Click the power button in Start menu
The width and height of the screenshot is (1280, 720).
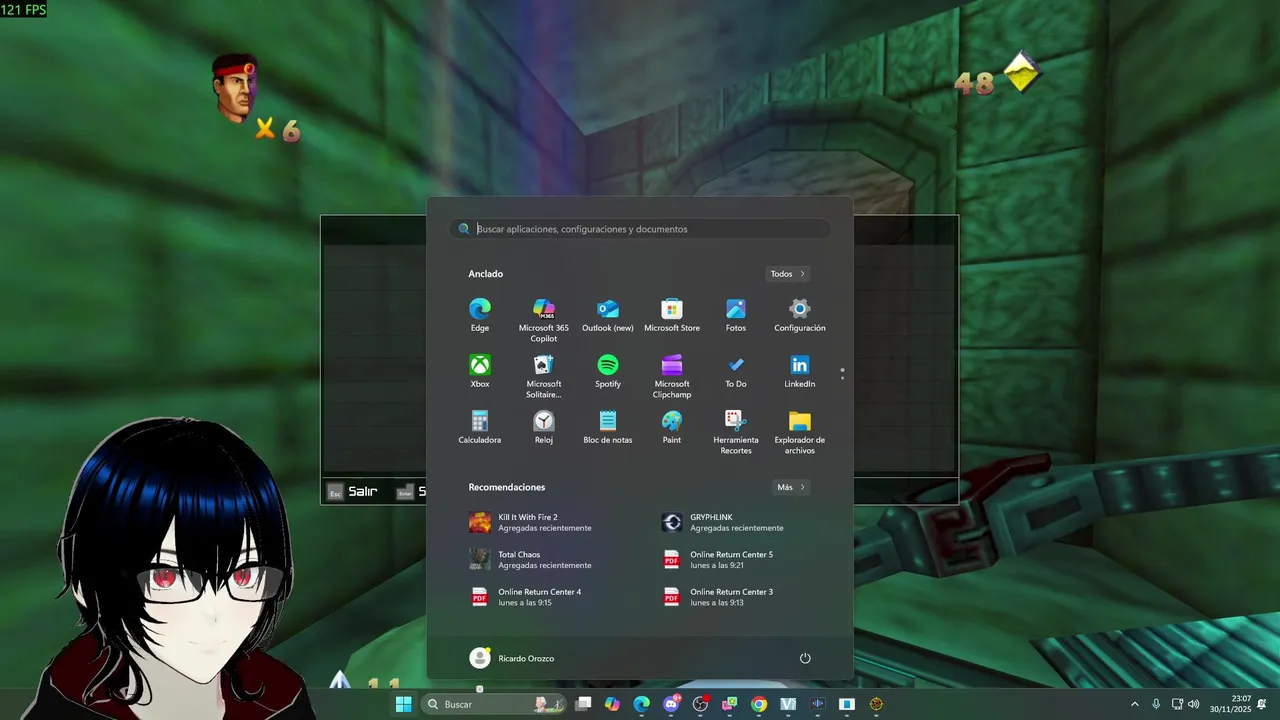coord(805,658)
